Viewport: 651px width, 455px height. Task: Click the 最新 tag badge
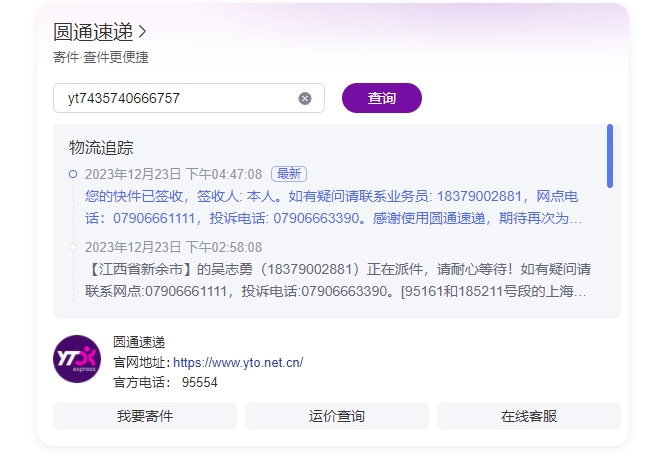[x=289, y=174]
